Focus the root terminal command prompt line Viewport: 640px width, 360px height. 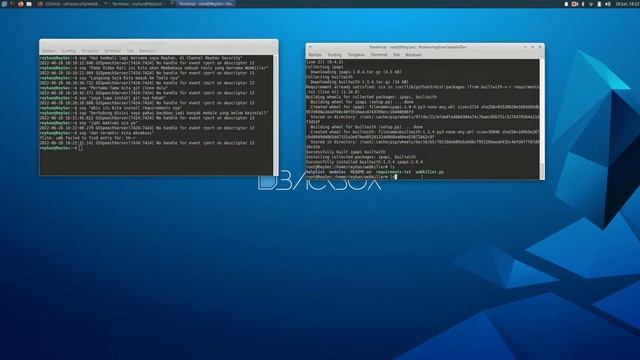(422, 177)
